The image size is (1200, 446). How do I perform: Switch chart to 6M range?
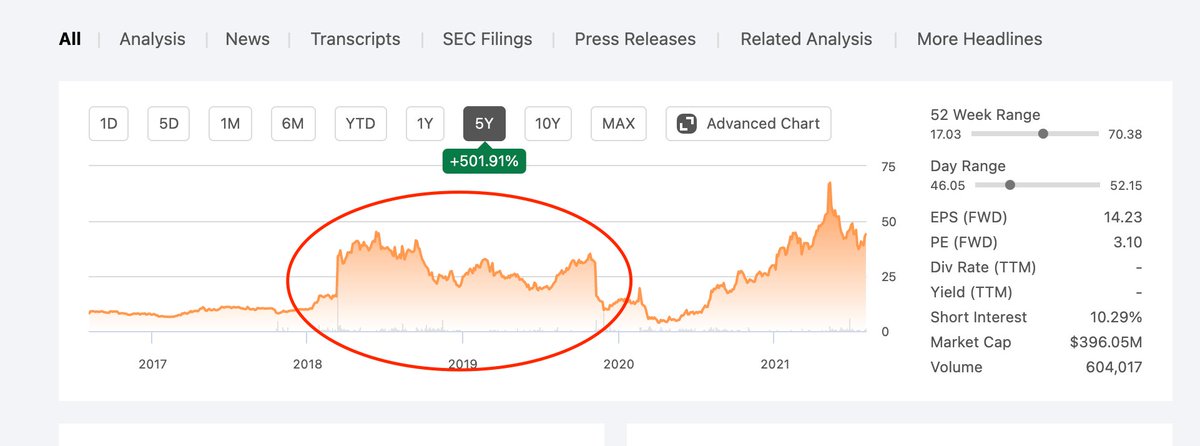(x=292, y=124)
